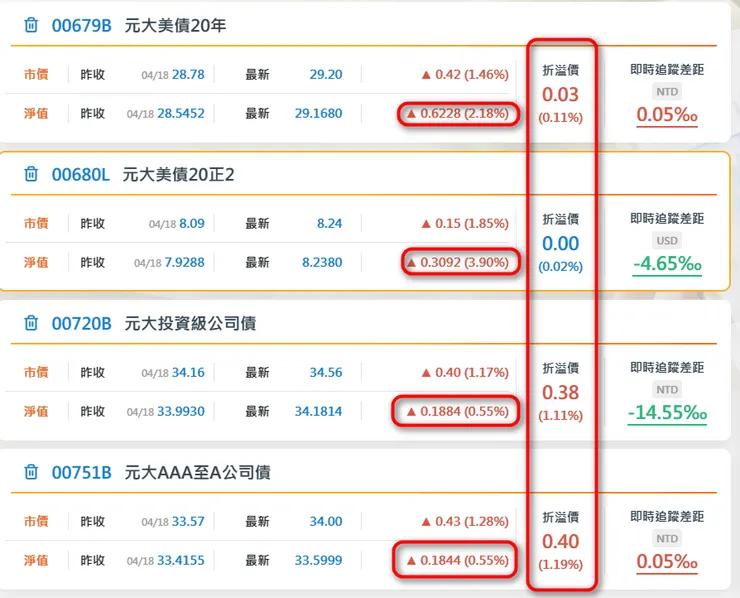Click the USD currency badge for 00680L
This screenshot has width=740, height=598.
667,241
